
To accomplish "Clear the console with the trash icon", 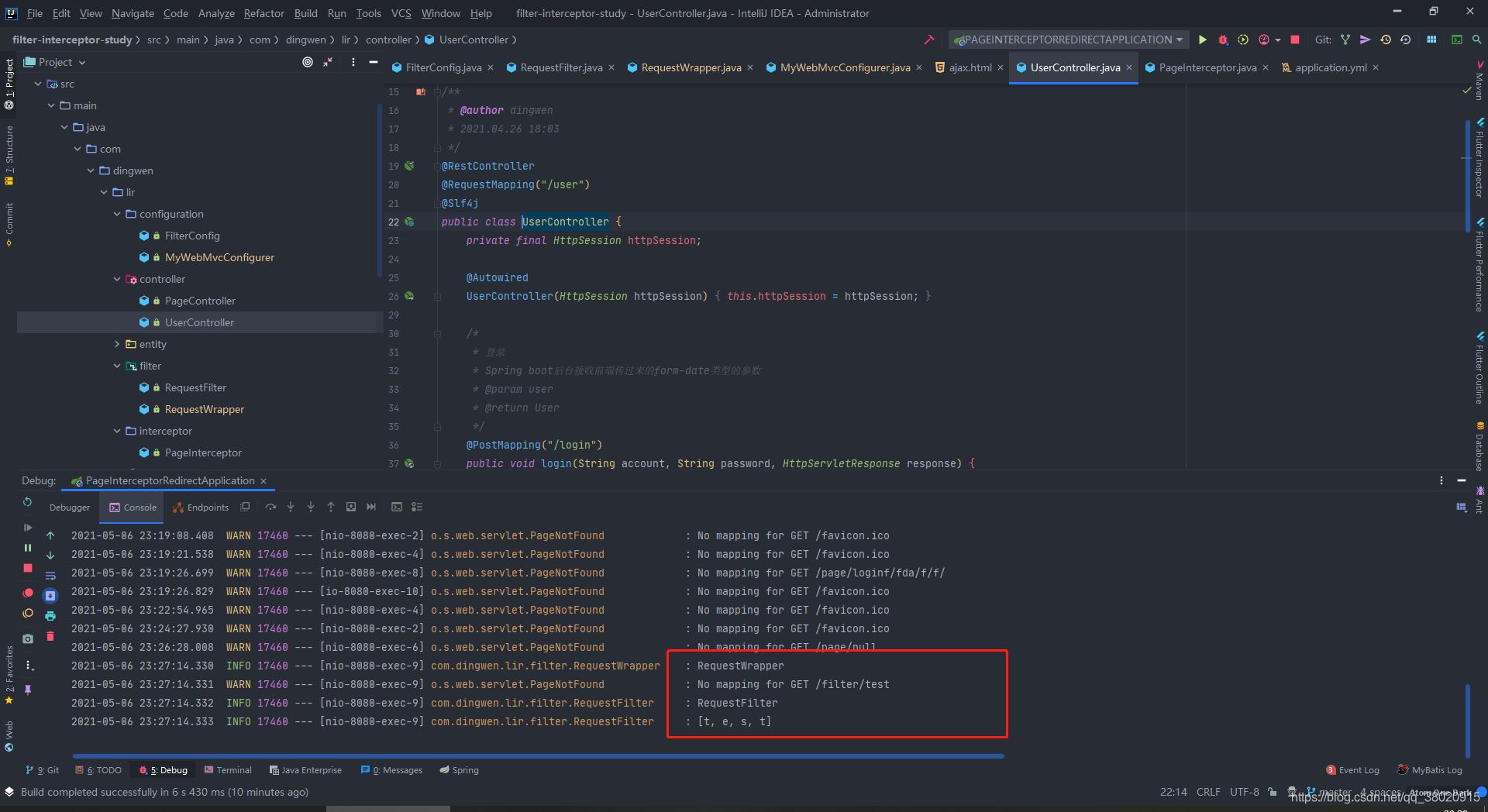I will (50, 637).
